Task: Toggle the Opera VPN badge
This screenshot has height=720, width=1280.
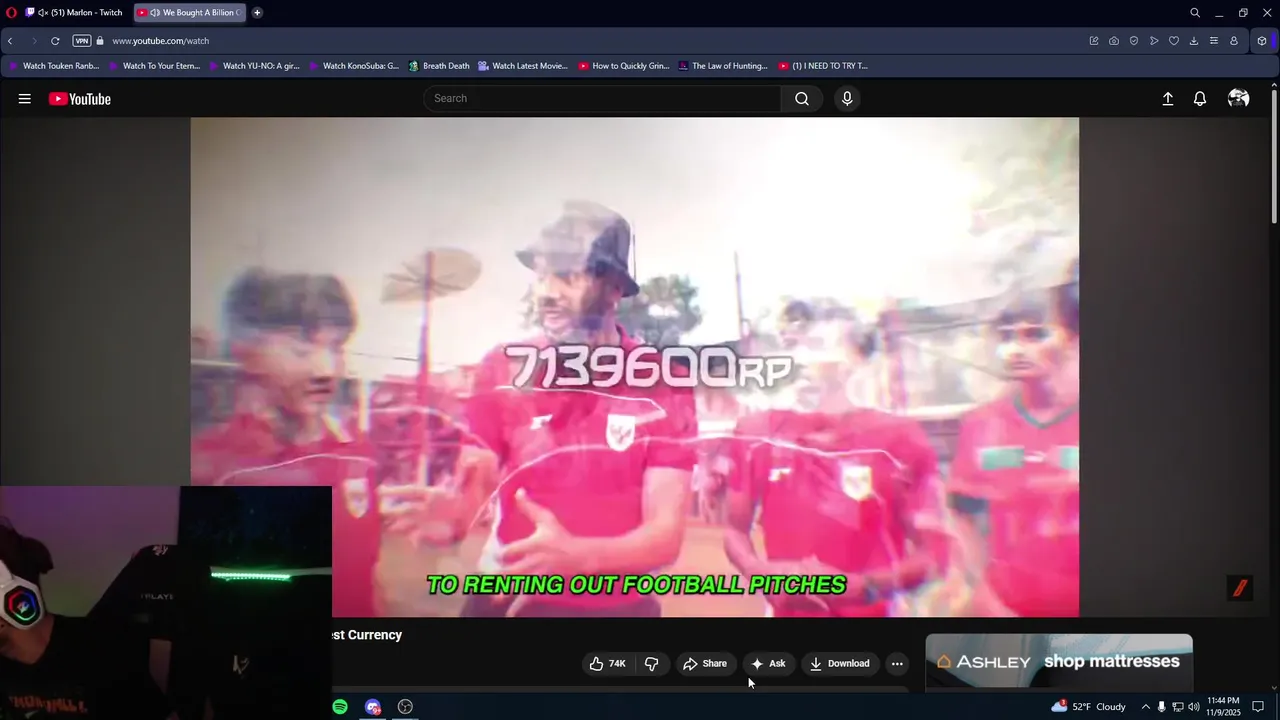Action: coord(82,41)
